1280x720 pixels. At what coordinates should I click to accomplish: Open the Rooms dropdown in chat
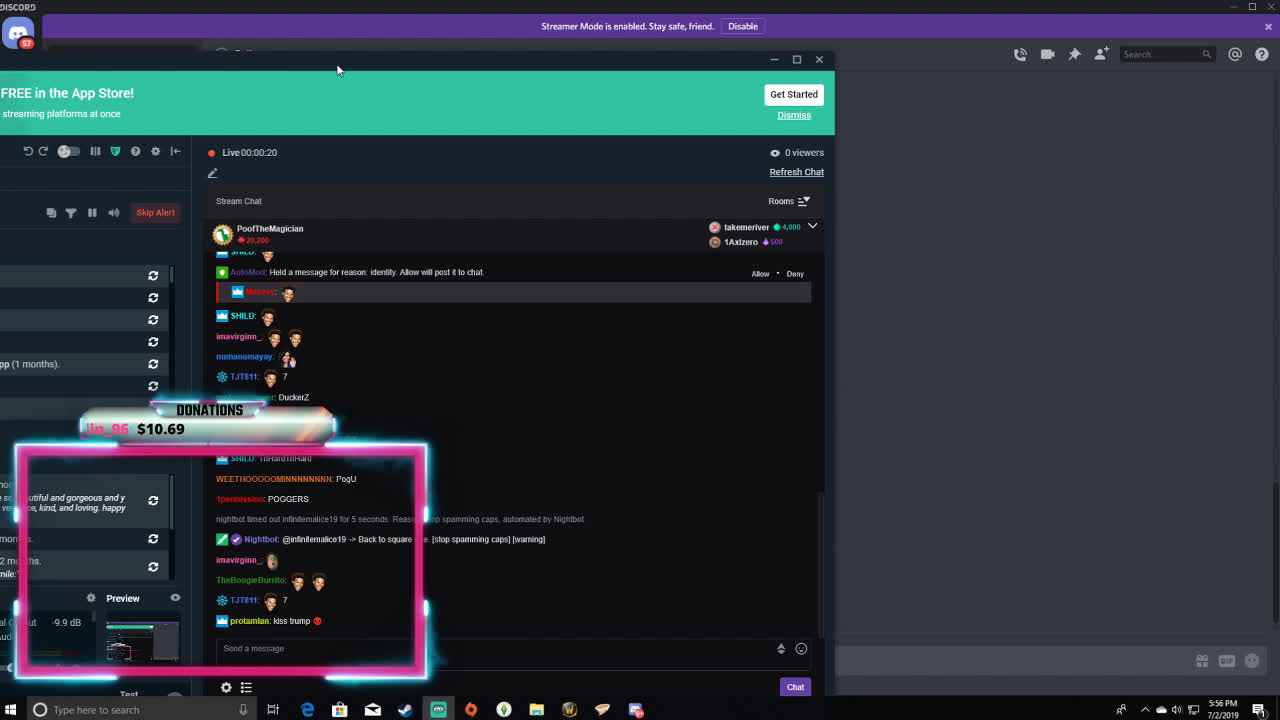(x=788, y=201)
